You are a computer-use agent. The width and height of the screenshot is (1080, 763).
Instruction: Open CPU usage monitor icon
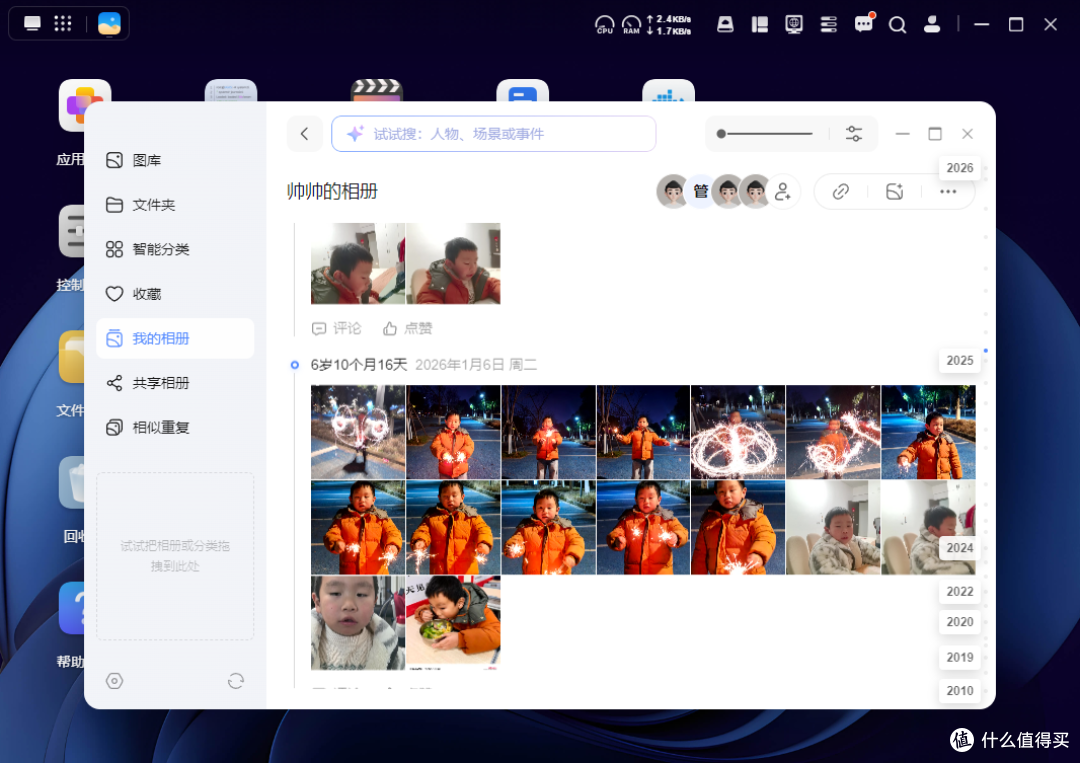(x=604, y=25)
